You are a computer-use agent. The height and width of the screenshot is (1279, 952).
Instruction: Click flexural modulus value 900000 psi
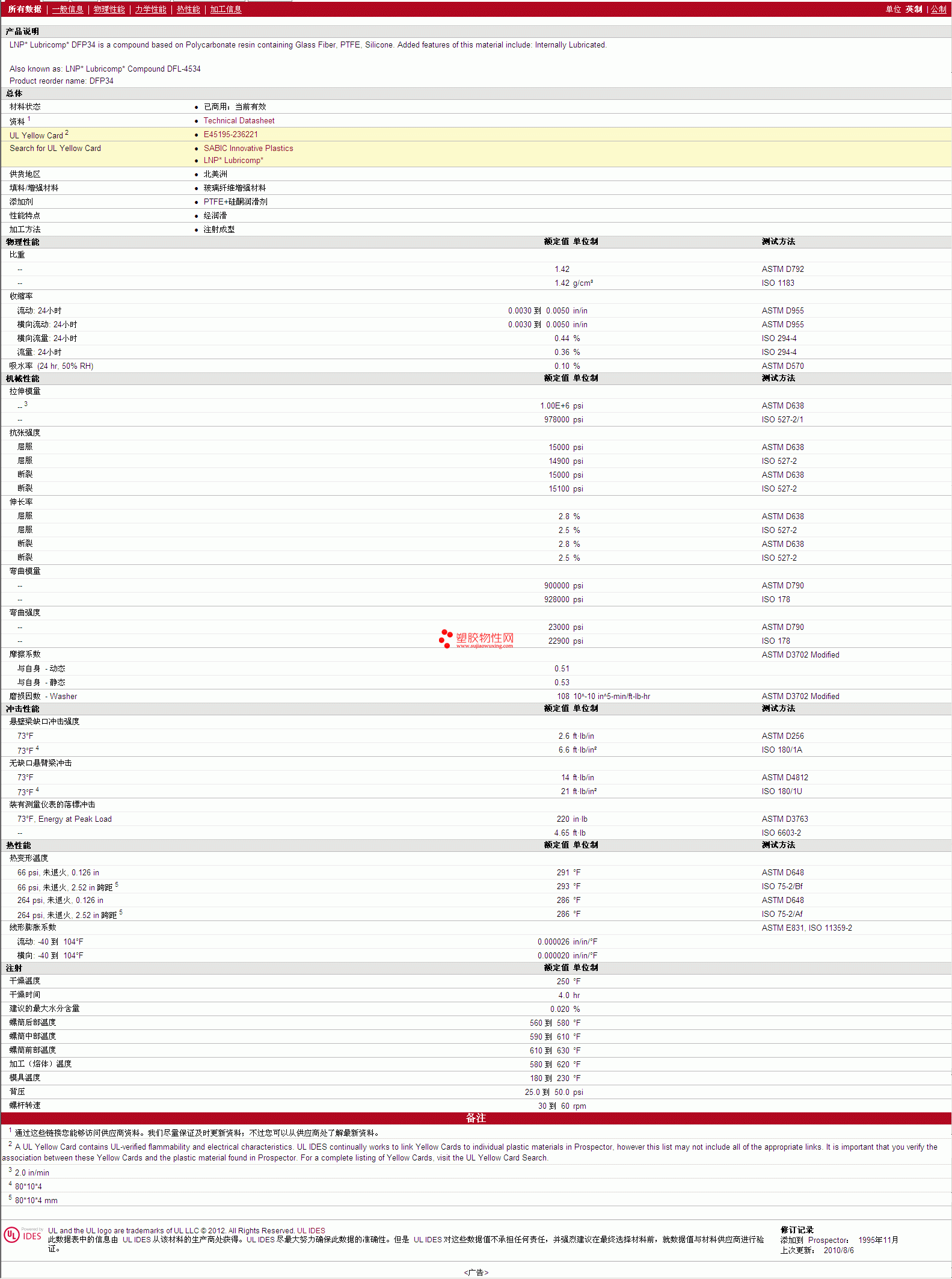[564, 585]
